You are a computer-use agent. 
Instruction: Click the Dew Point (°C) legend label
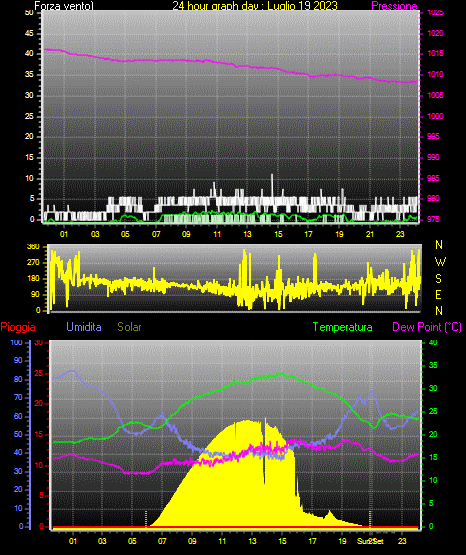[x=427, y=327]
